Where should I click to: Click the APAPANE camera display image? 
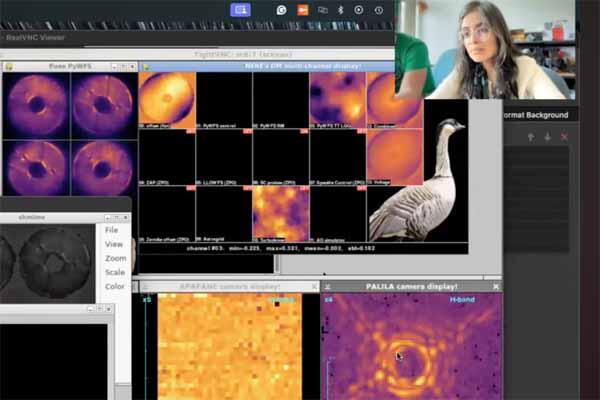229,345
